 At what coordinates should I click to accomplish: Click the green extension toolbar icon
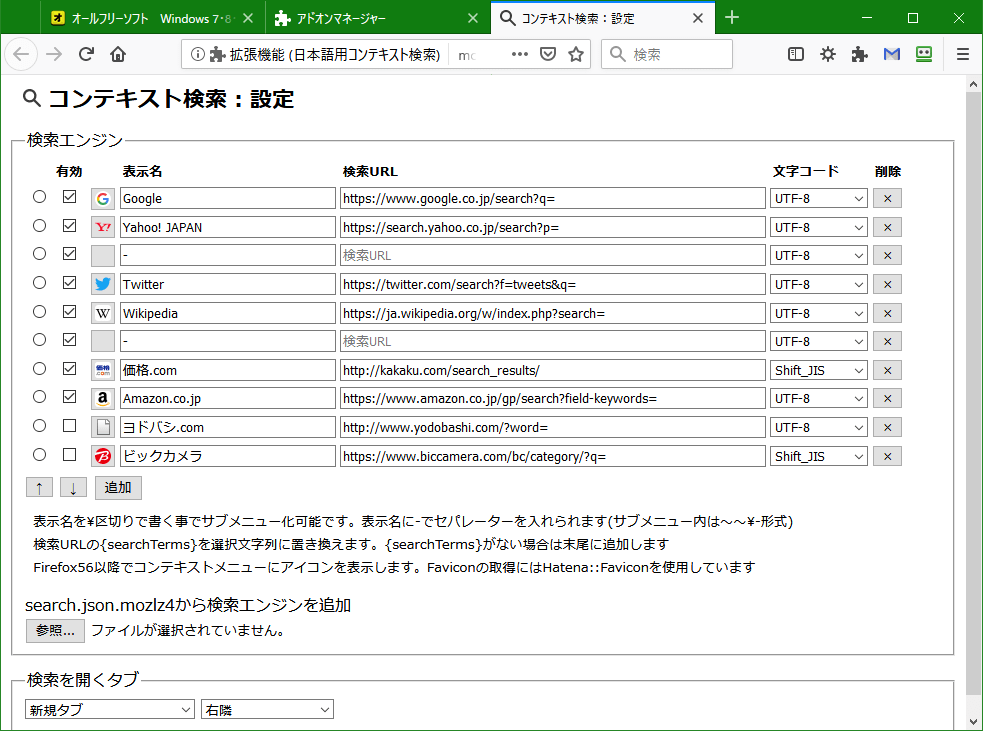coord(923,55)
